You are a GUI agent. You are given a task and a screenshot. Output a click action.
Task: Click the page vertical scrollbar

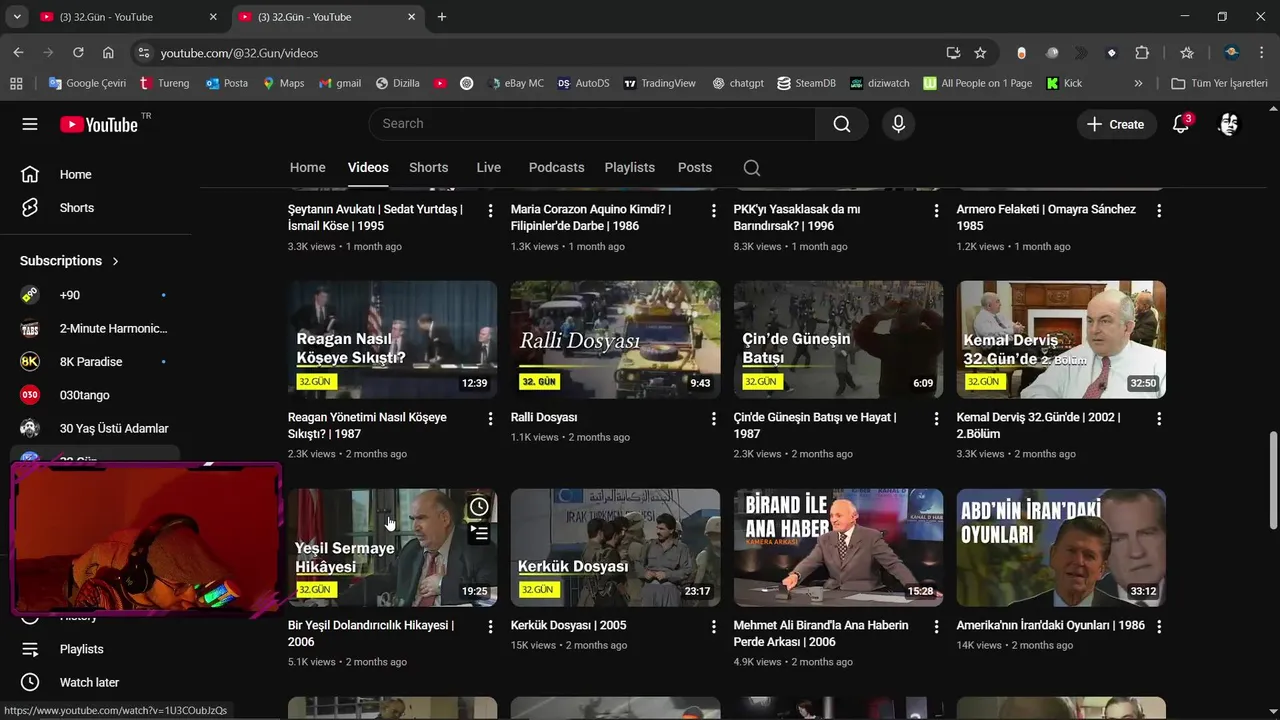pyautogui.click(x=1273, y=480)
